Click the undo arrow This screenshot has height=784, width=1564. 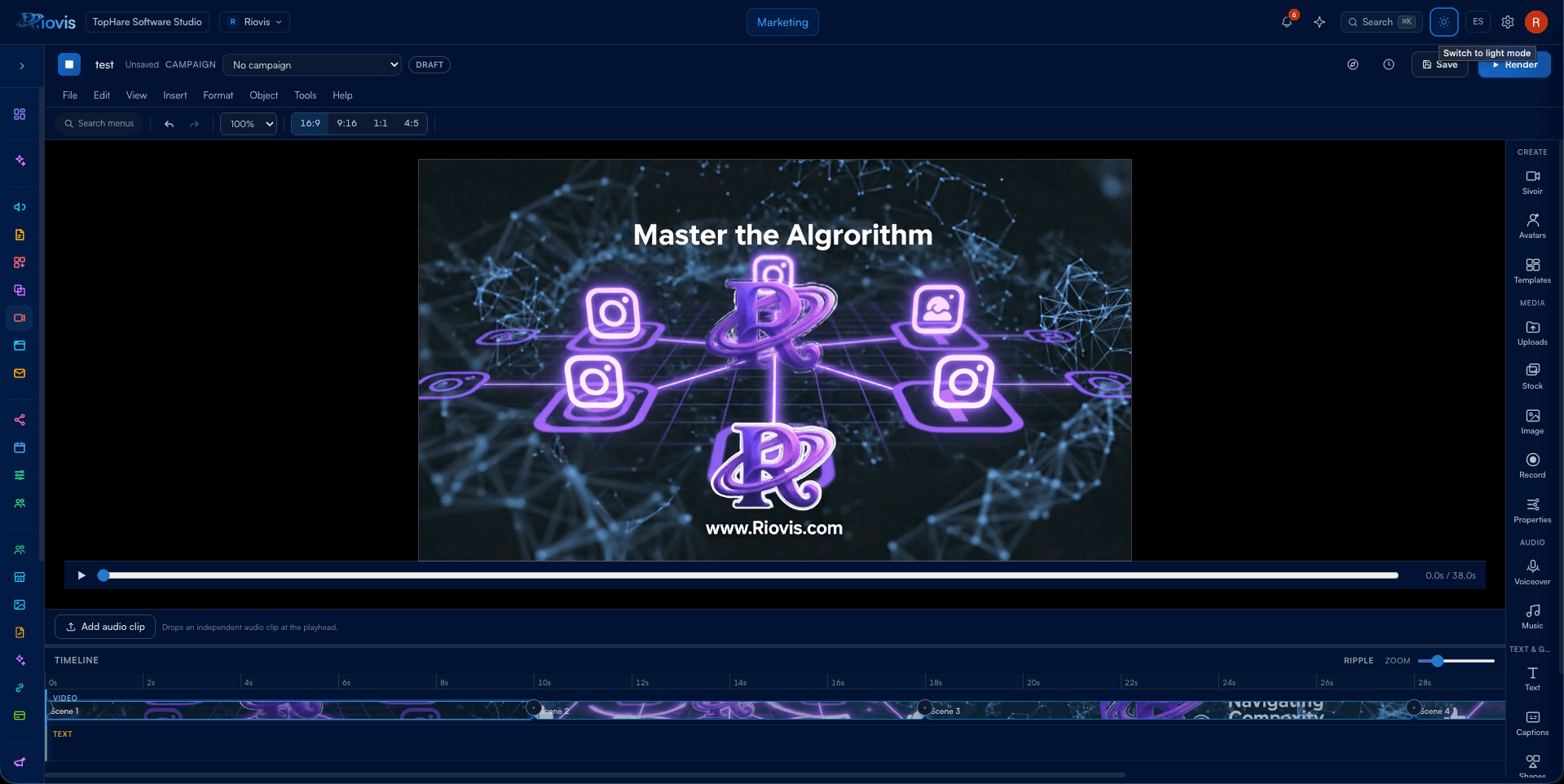(169, 124)
